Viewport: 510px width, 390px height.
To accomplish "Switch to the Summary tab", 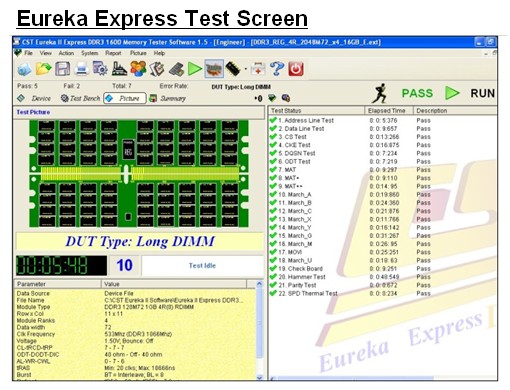I will pyautogui.click(x=168, y=98).
